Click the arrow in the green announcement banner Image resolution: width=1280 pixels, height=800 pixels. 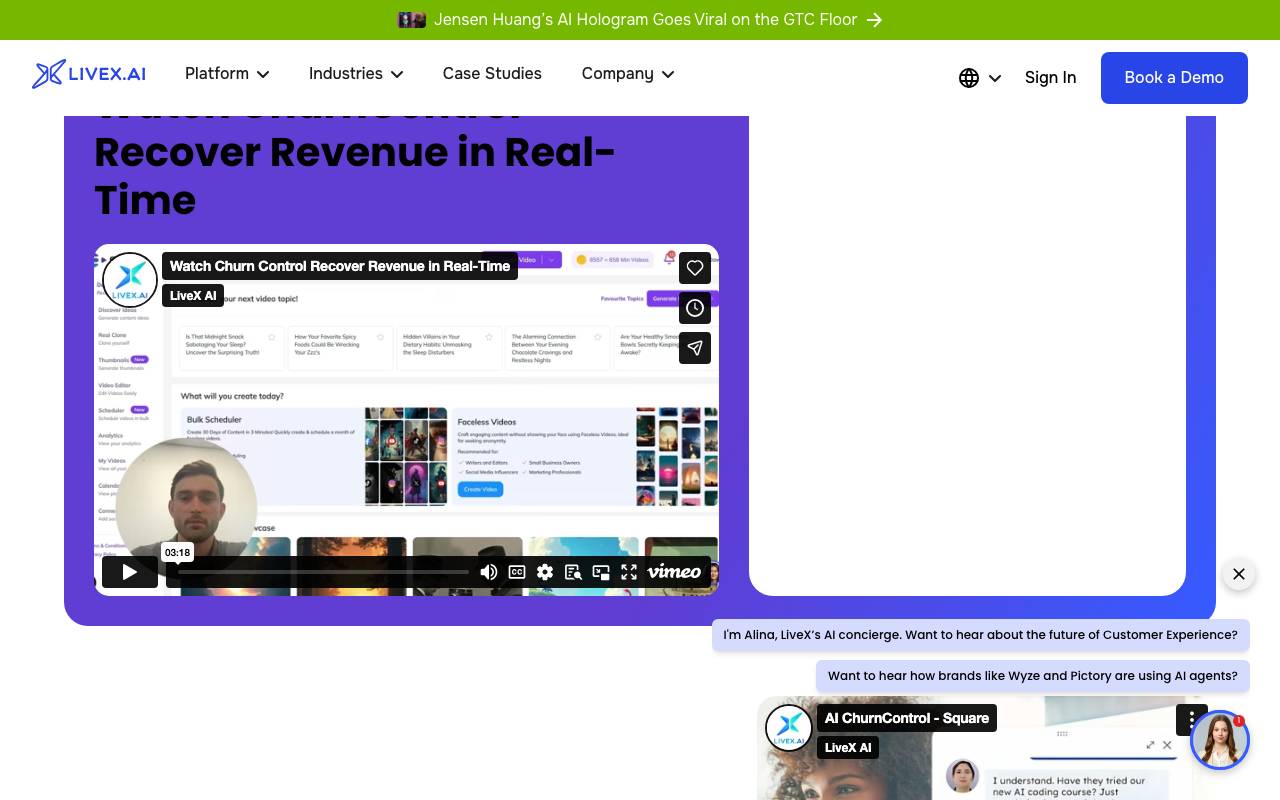click(x=875, y=20)
